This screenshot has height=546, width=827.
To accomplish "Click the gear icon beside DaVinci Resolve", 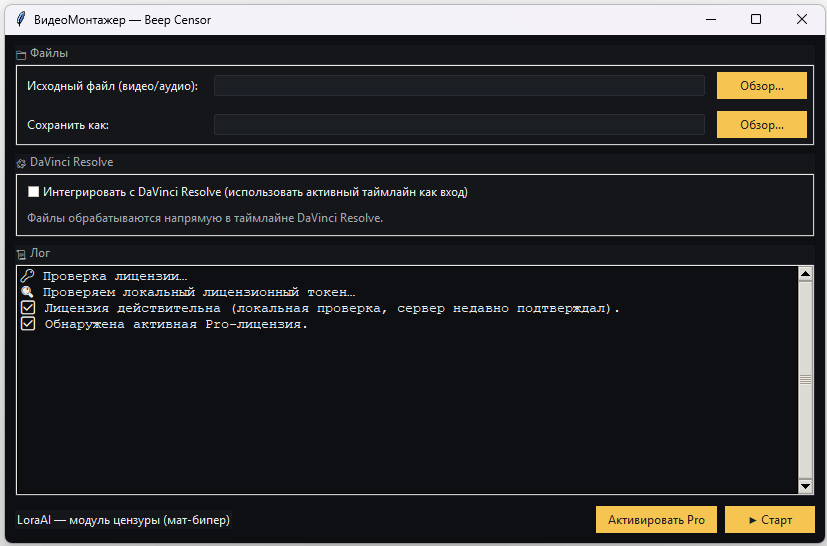I will (21, 164).
